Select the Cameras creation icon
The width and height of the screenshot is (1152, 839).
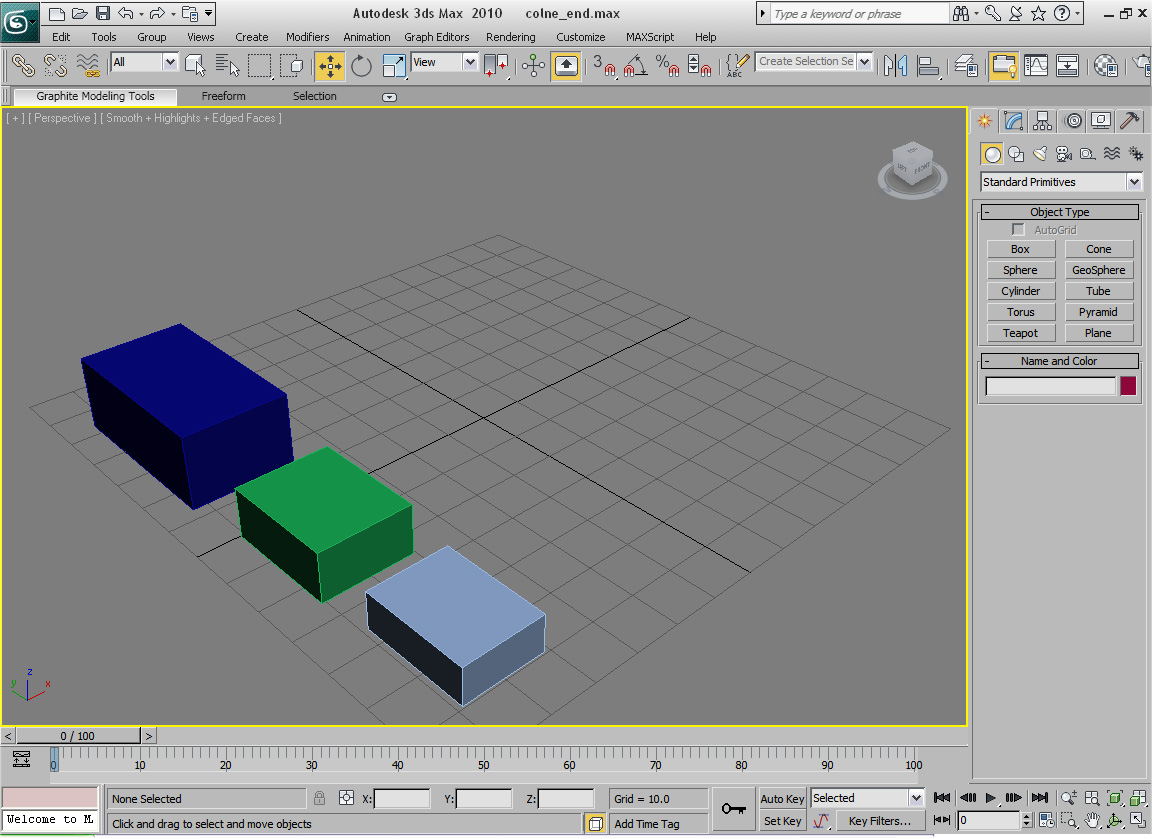click(x=1062, y=153)
